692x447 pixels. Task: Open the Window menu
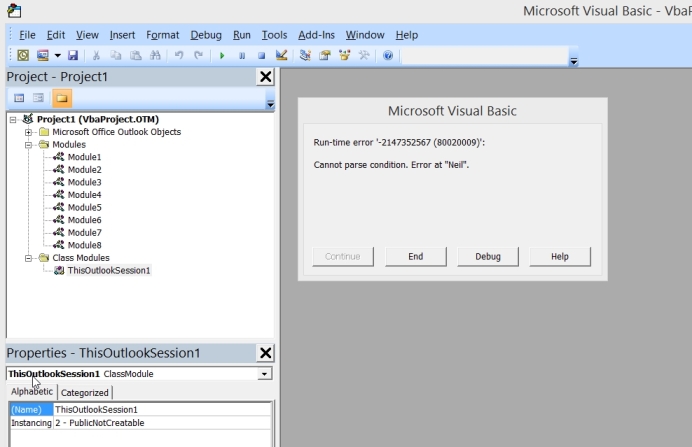point(365,35)
